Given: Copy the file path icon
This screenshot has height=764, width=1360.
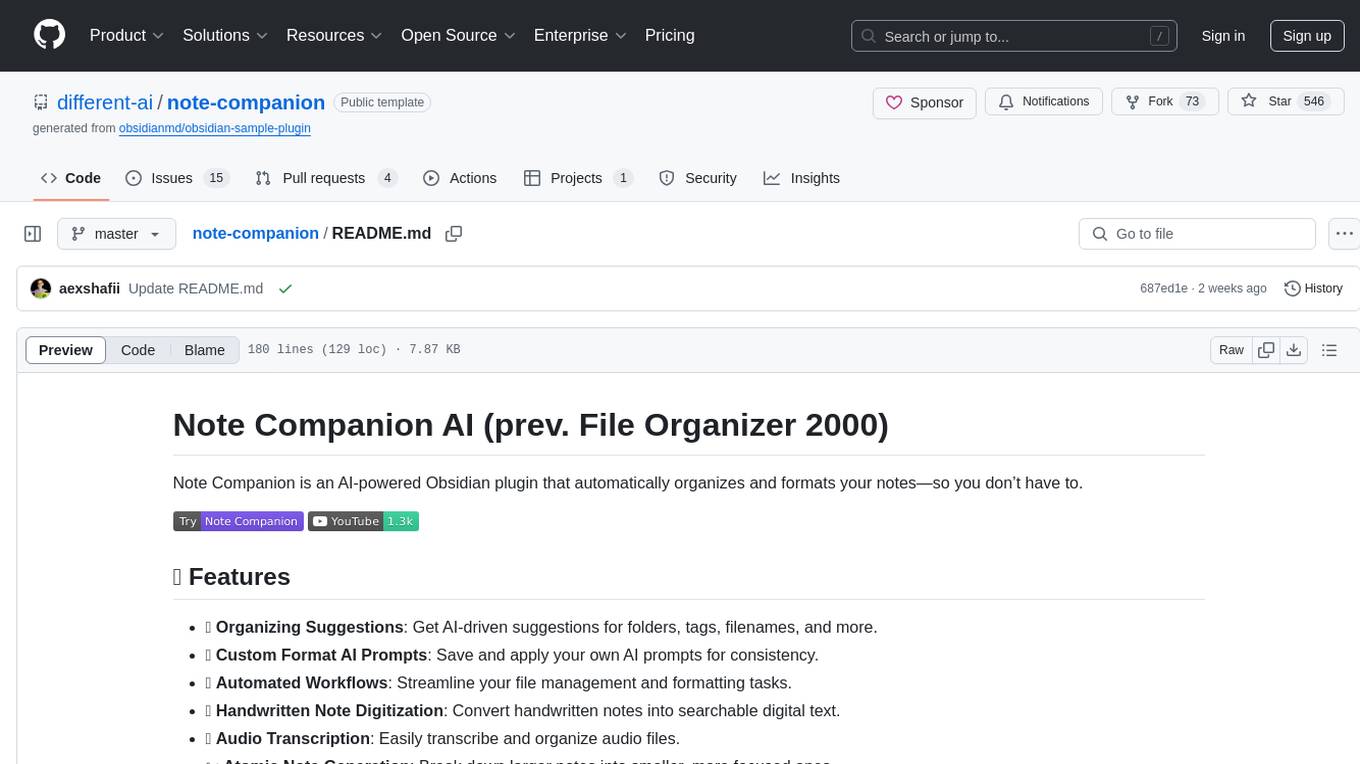Looking at the screenshot, I should [454, 234].
